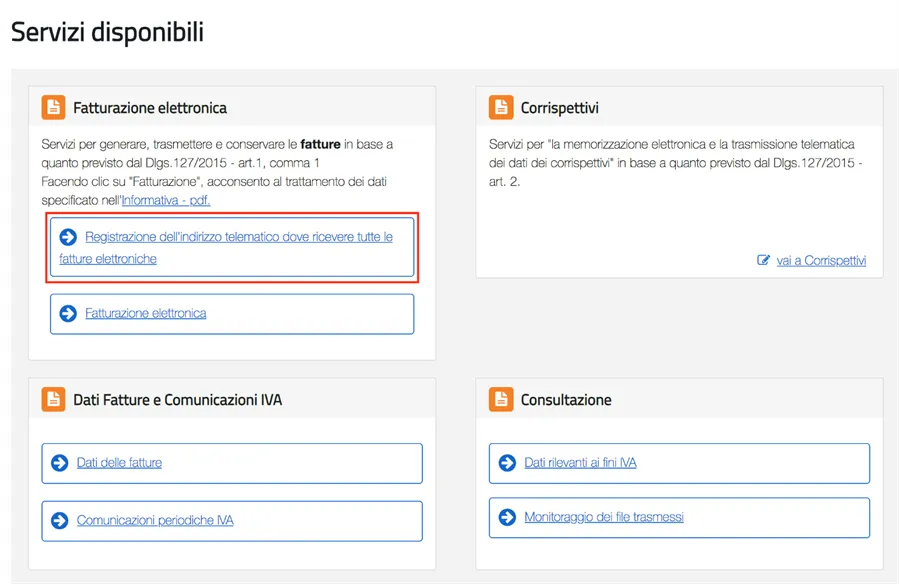Click the orange Fatturazione elettronica document icon
The height and width of the screenshot is (584, 899).
[53, 107]
